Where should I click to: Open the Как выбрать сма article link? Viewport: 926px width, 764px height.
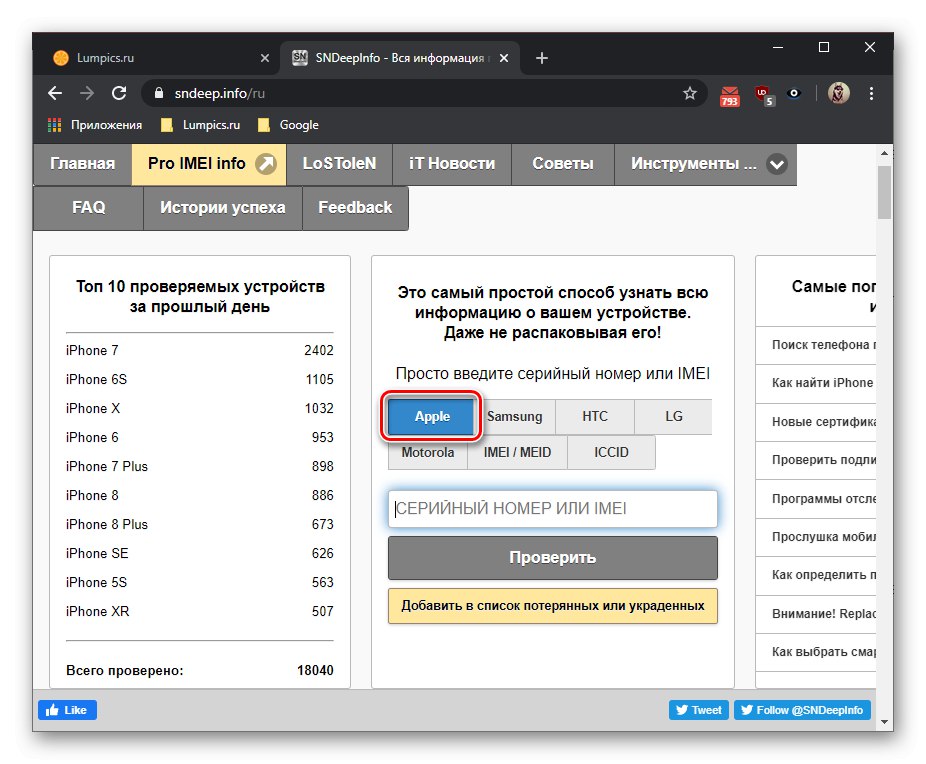click(x=823, y=652)
